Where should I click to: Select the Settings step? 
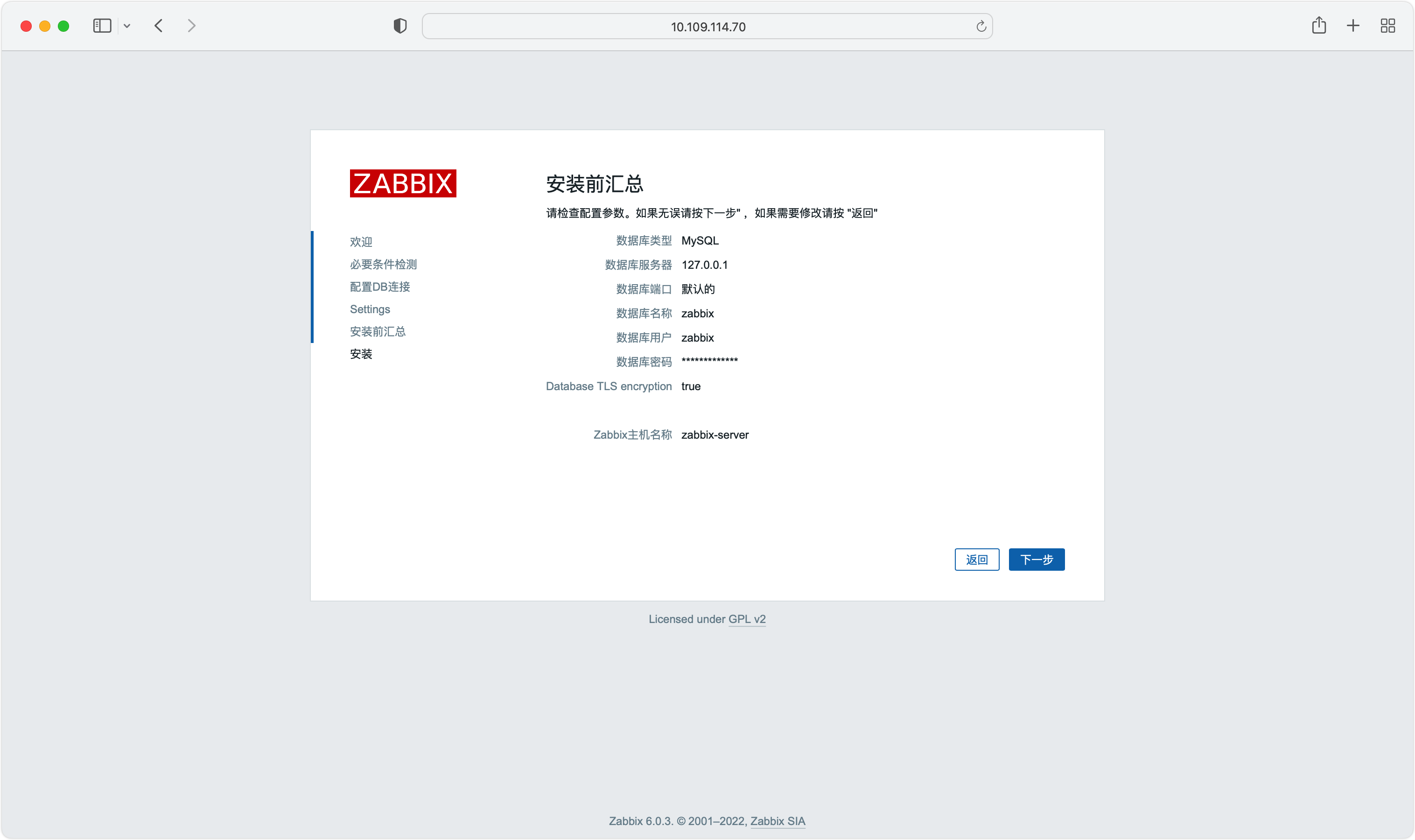click(x=370, y=309)
